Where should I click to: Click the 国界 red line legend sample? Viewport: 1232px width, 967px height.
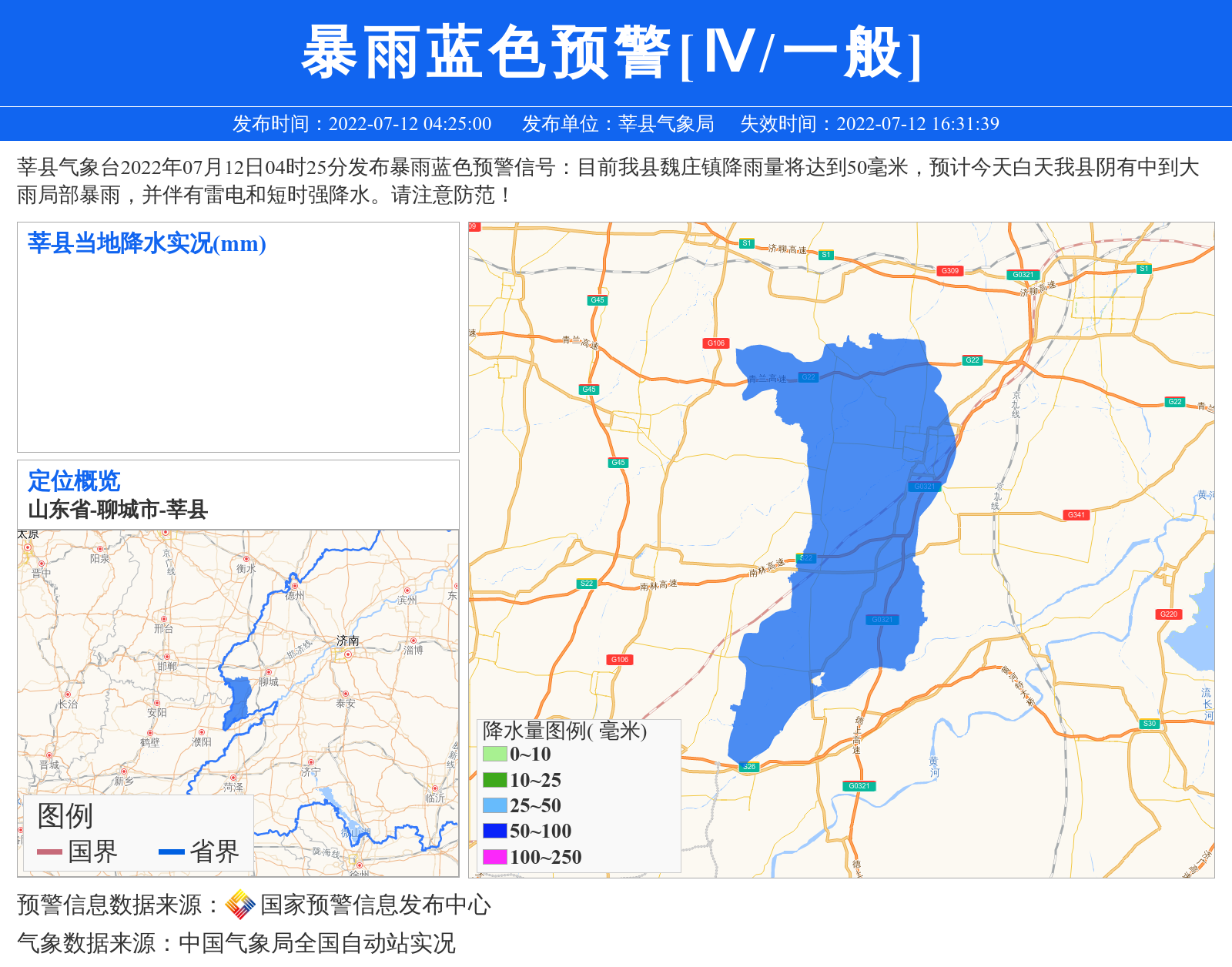click(49, 852)
